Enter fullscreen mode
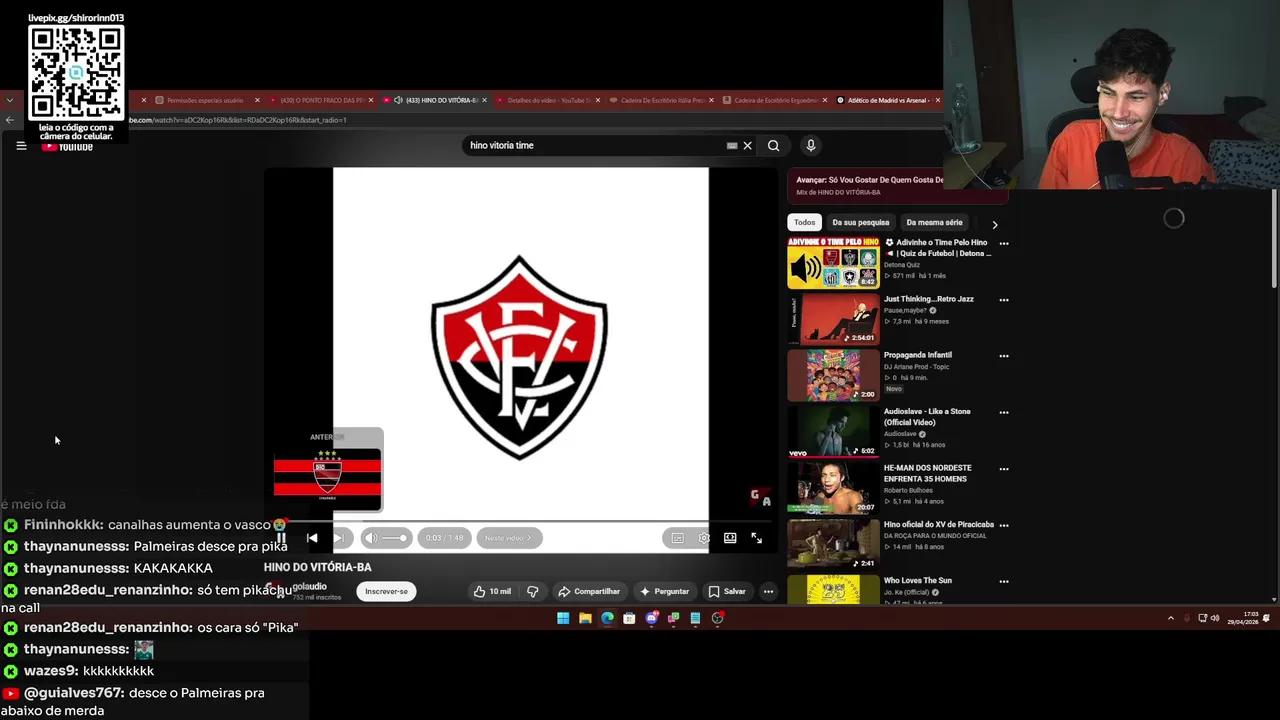 756,538
